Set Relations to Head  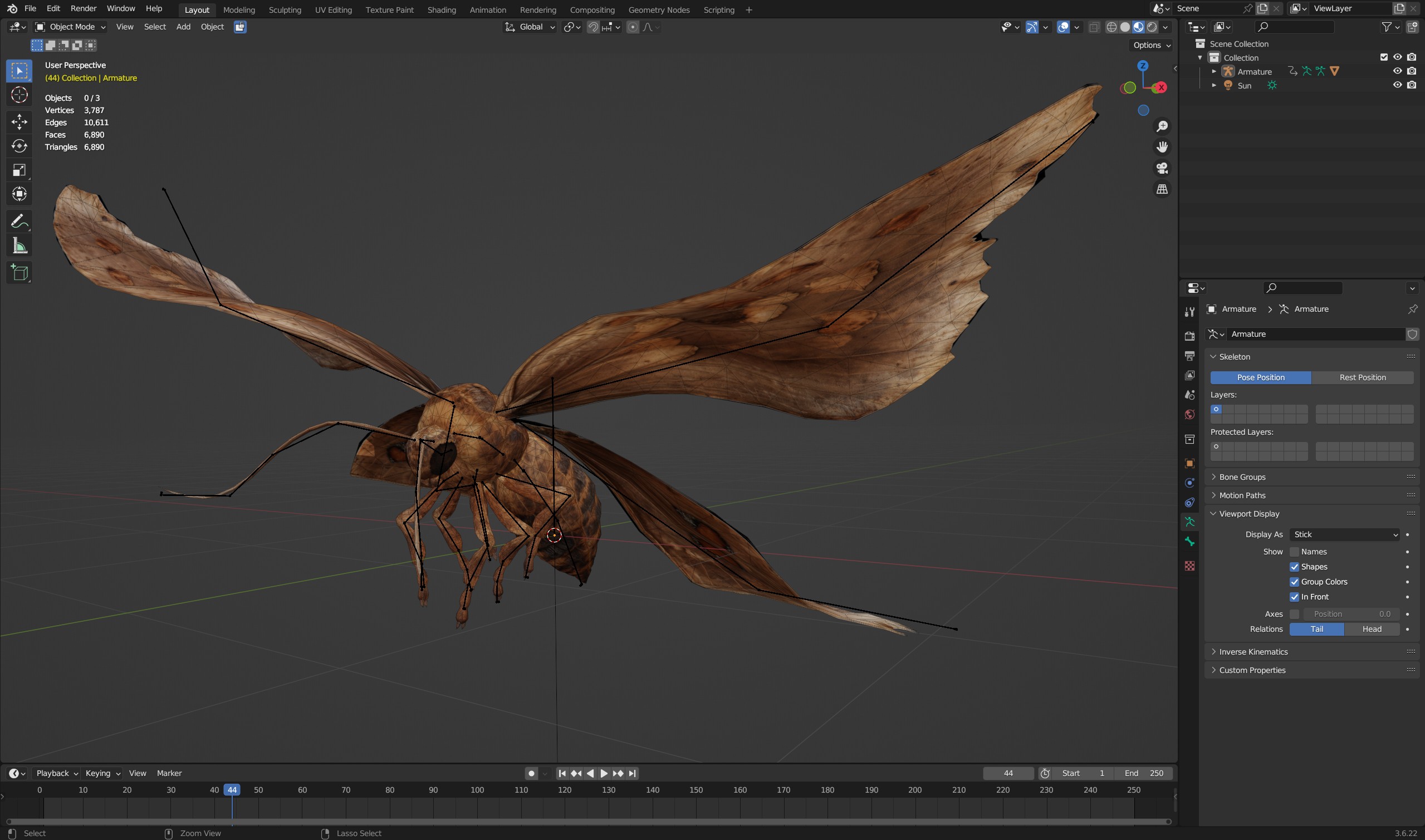[x=1371, y=629]
